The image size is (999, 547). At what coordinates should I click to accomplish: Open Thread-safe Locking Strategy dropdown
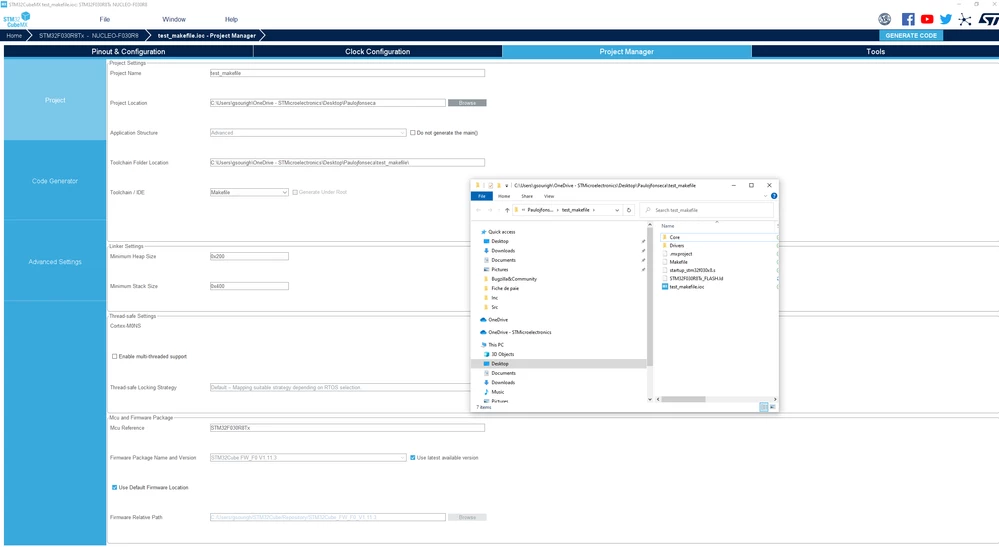(340, 387)
